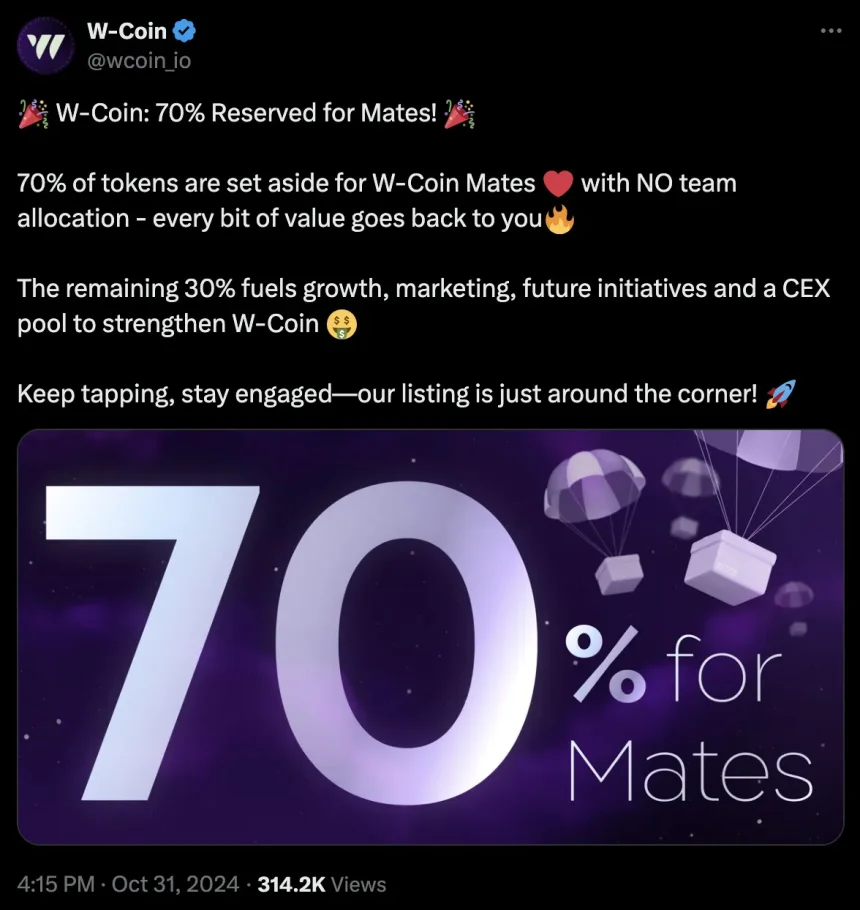Click the "Oct 31, 2024" date
This screenshot has width=860, height=910.
(177, 884)
